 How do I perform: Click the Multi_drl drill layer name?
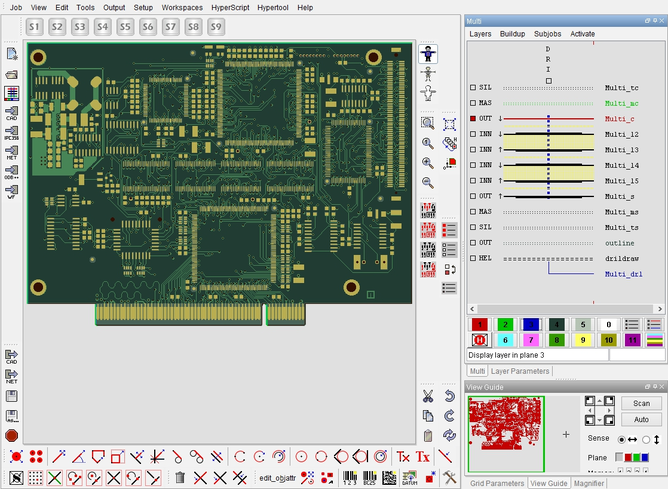(623, 274)
